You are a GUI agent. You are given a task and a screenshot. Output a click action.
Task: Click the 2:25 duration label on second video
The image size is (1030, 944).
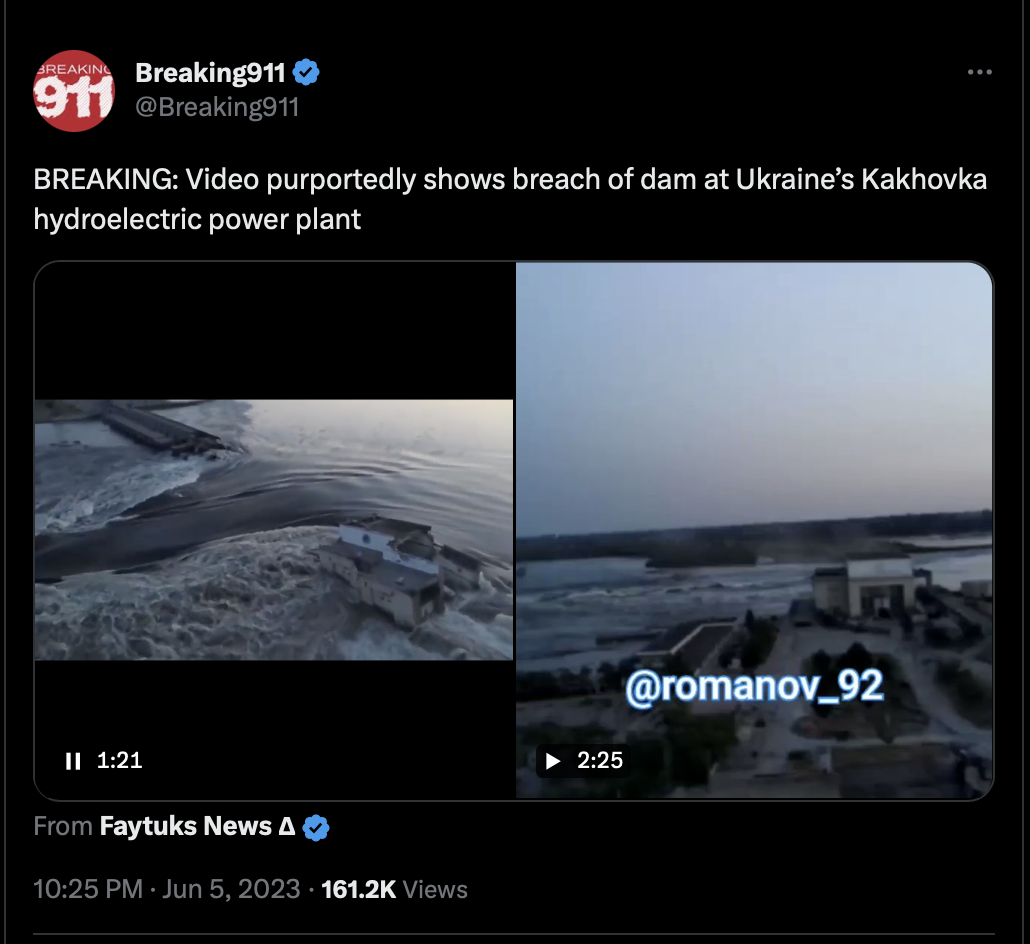[600, 761]
